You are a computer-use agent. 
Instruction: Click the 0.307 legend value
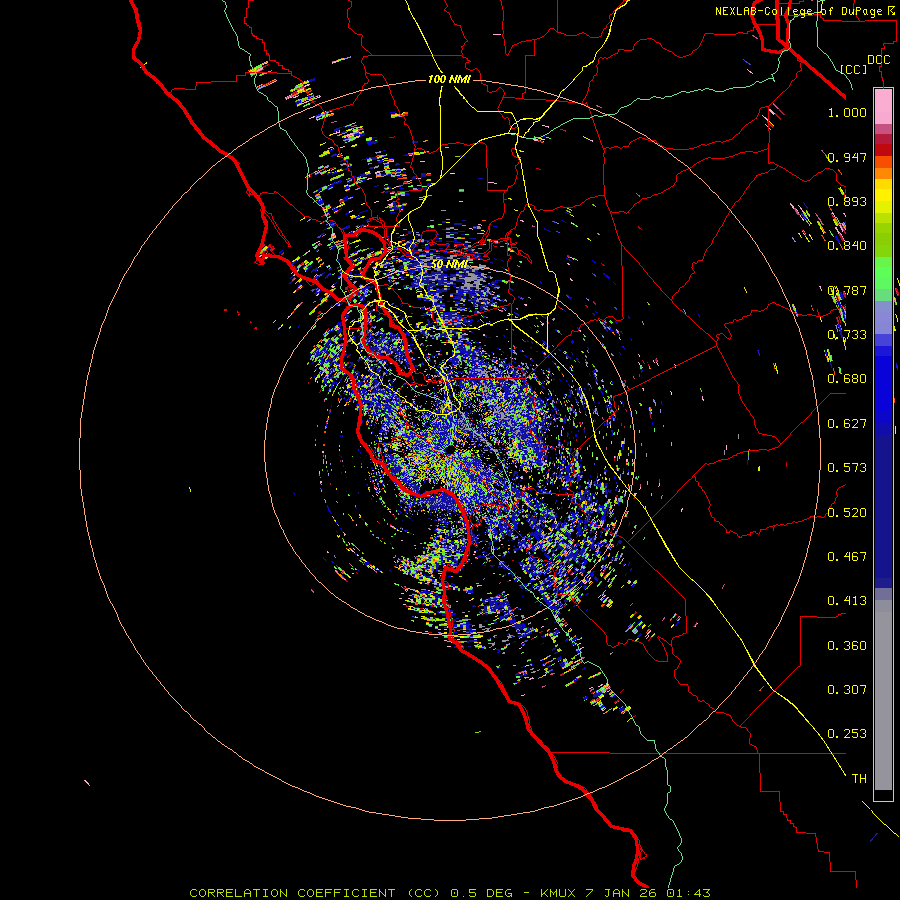[847, 690]
